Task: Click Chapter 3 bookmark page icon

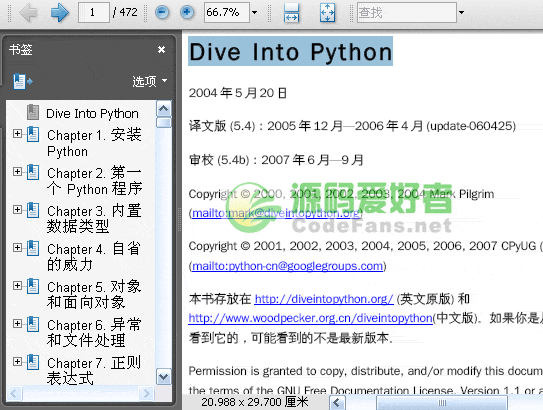Action: point(33,210)
